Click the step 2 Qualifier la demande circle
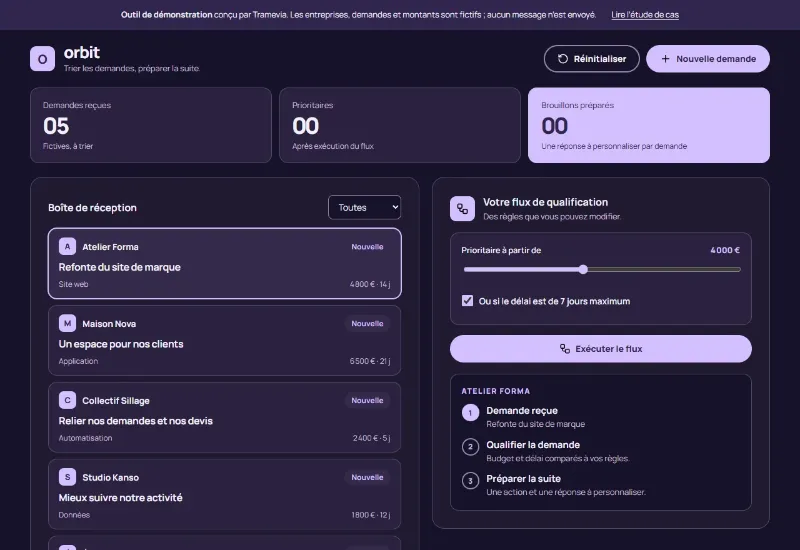 tap(470, 447)
